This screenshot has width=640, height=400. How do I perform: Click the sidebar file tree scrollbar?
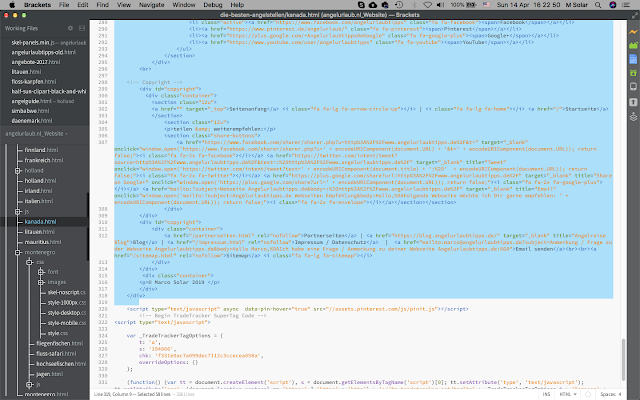[x=88, y=227]
